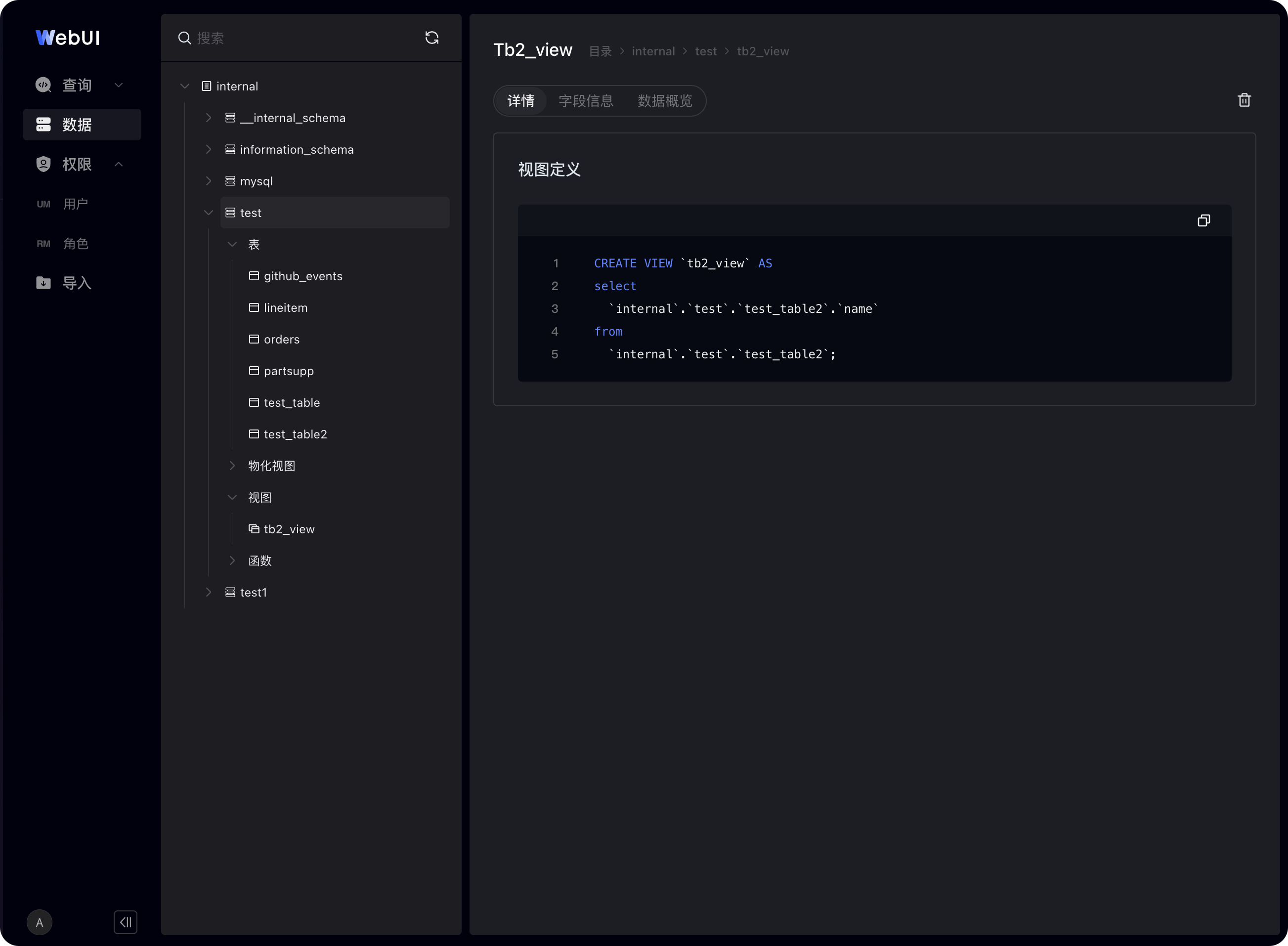
Task: Collapse the sidebar with bottom toggle icon
Action: pos(126,922)
